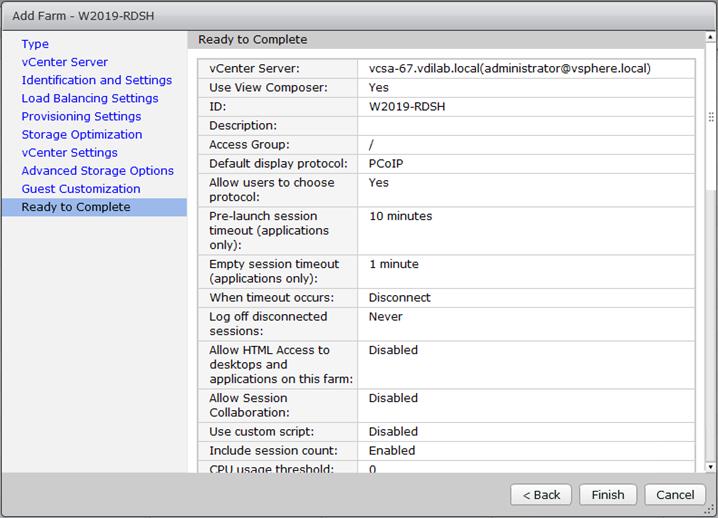Viewport: 718px width, 518px height.
Task: Click 'Allow Session Collaboration:' label
Action: (x=249, y=405)
